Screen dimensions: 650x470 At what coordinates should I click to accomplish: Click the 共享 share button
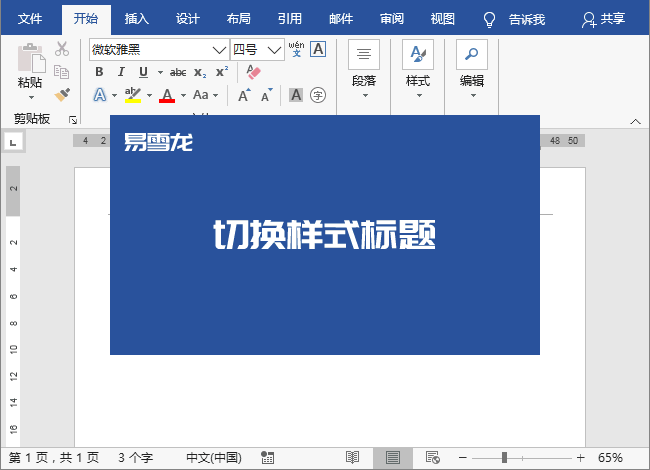(x=603, y=19)
